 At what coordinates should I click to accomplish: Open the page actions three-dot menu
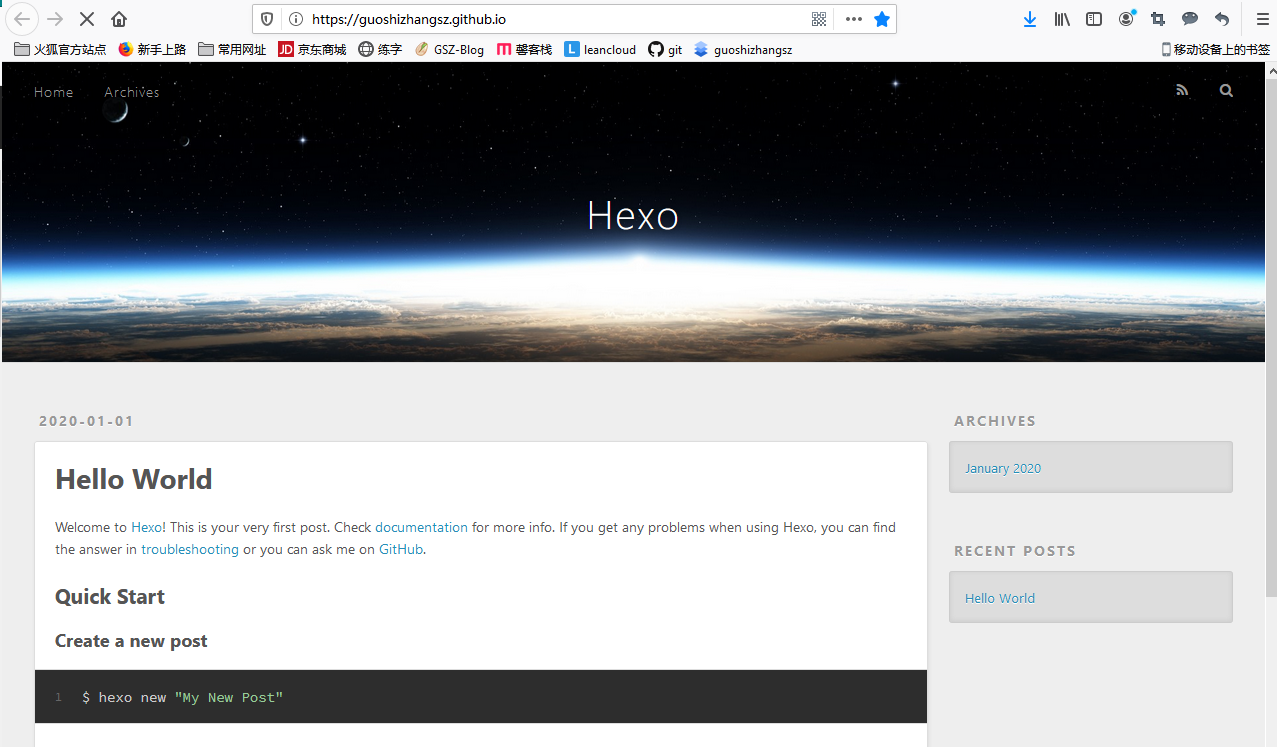pos(853,19)
